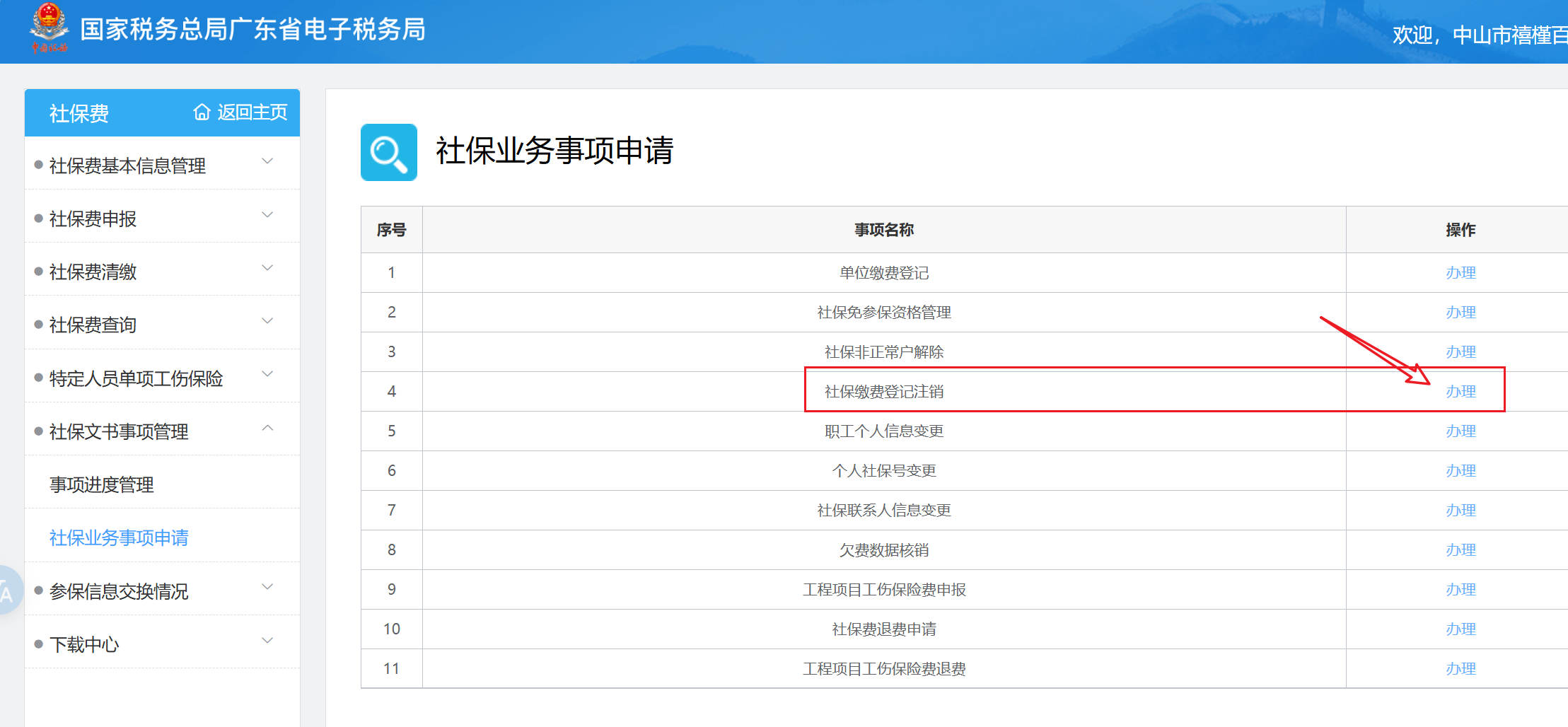The height and width of the screenshot is (727, 1568).
Task: Select 社保业务事项申请 submenu item
Action: coord(119,538)
